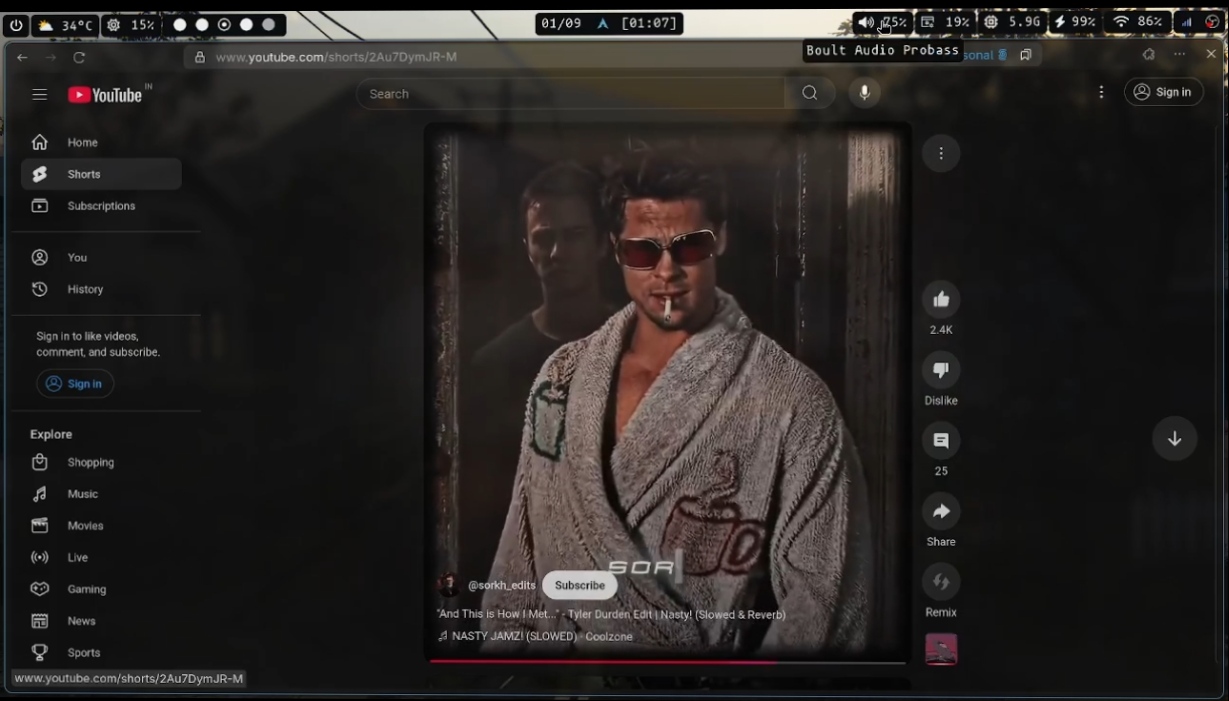Click the volume 75% indicator
This screenshot has height=701, width=1229.
[881, 22]
